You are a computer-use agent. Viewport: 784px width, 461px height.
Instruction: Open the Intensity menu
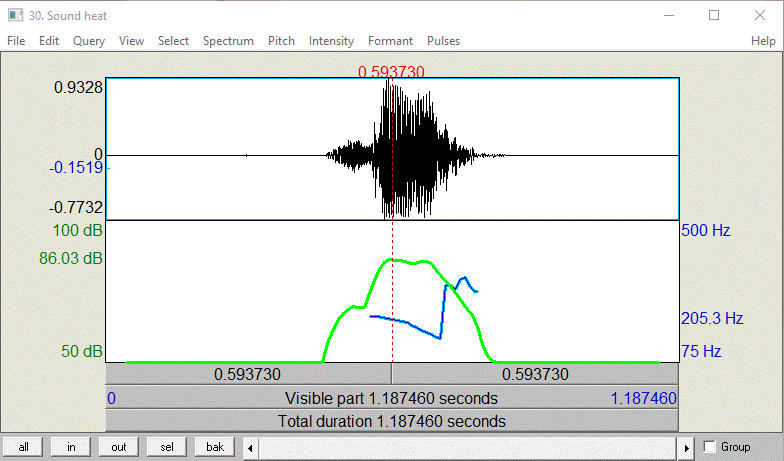pos(331,41)
